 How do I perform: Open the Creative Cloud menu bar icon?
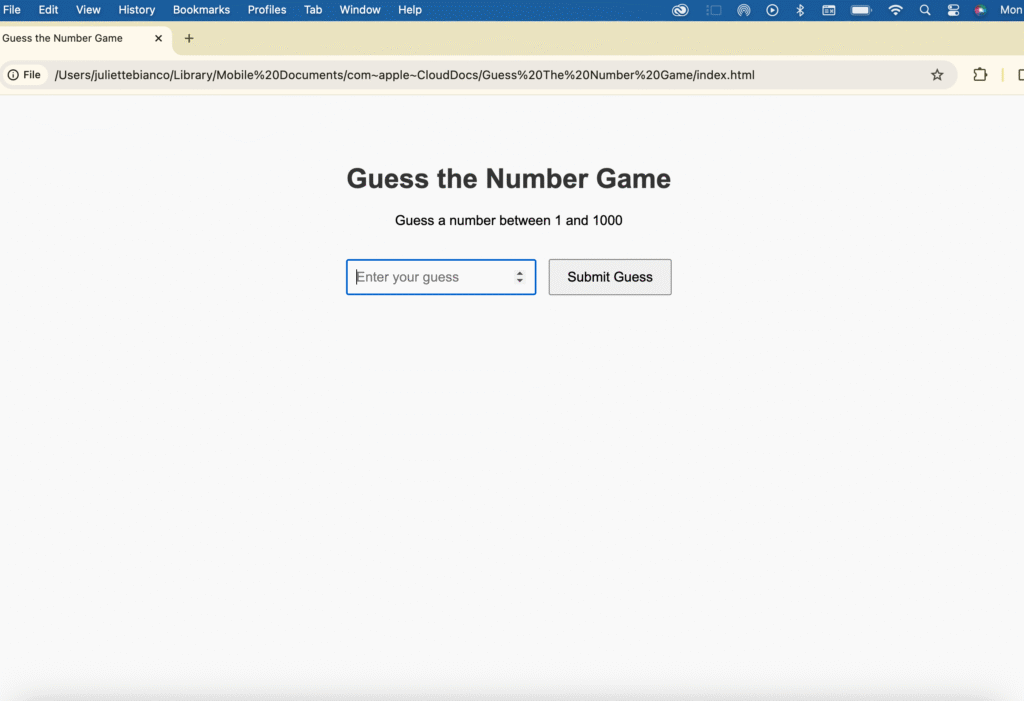(x=680, y=10)
